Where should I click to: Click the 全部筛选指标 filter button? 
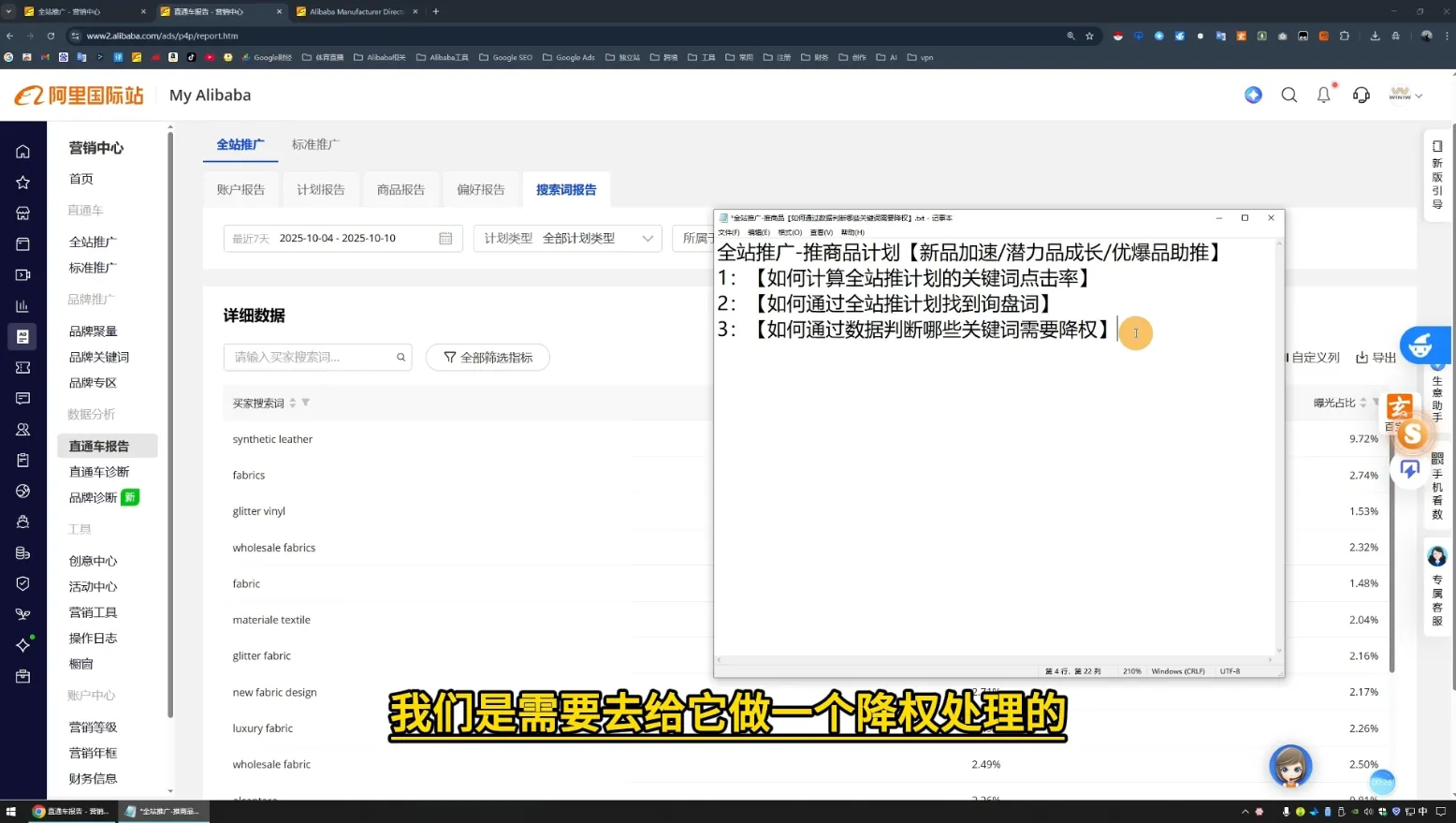click(x=488, y=357)
